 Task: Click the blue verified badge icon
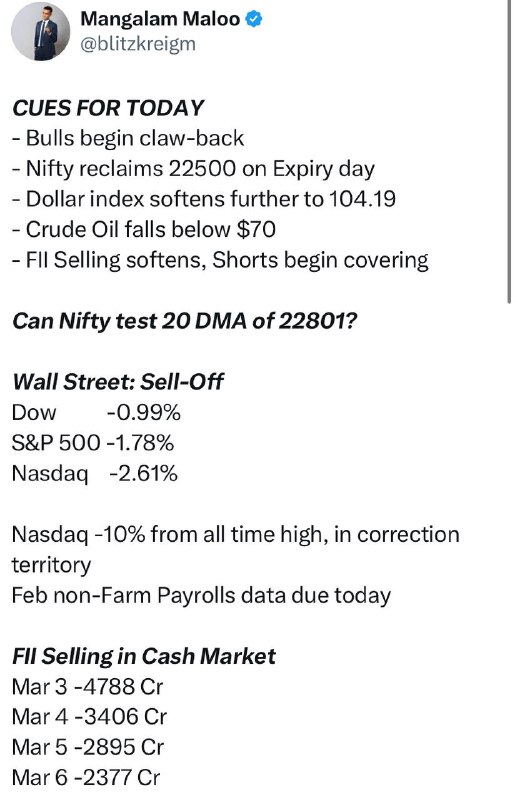tap(254, 19)
